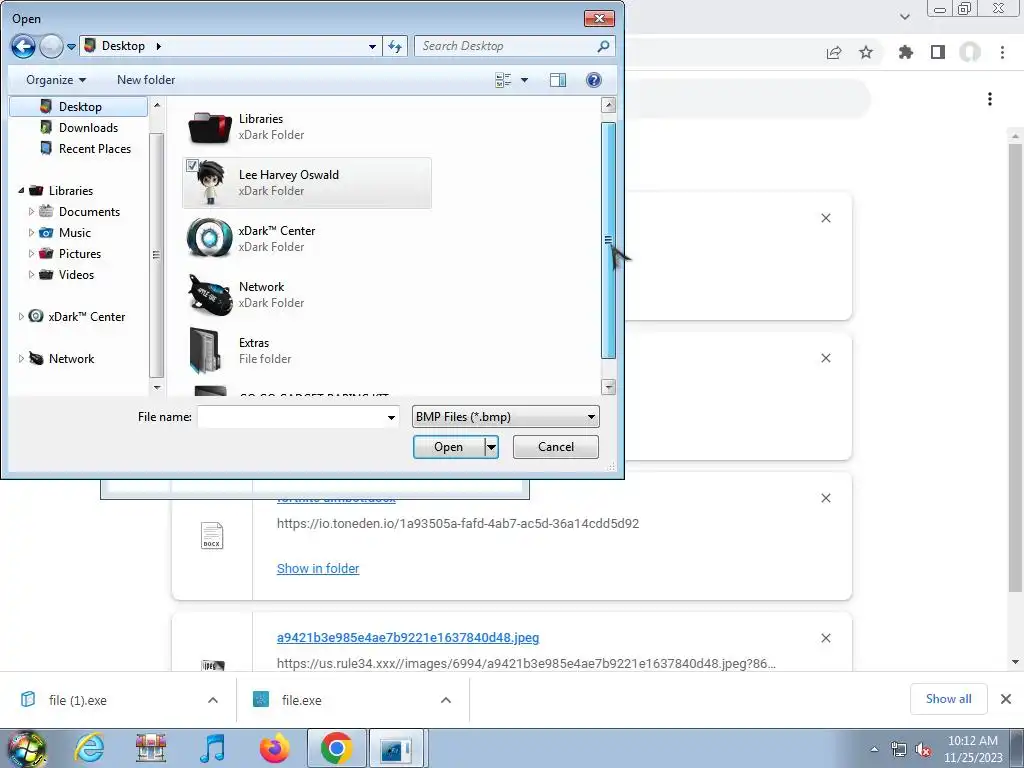Collapse the Libraries tree node
Viewport: 1024px width, 768px height.
21,191
